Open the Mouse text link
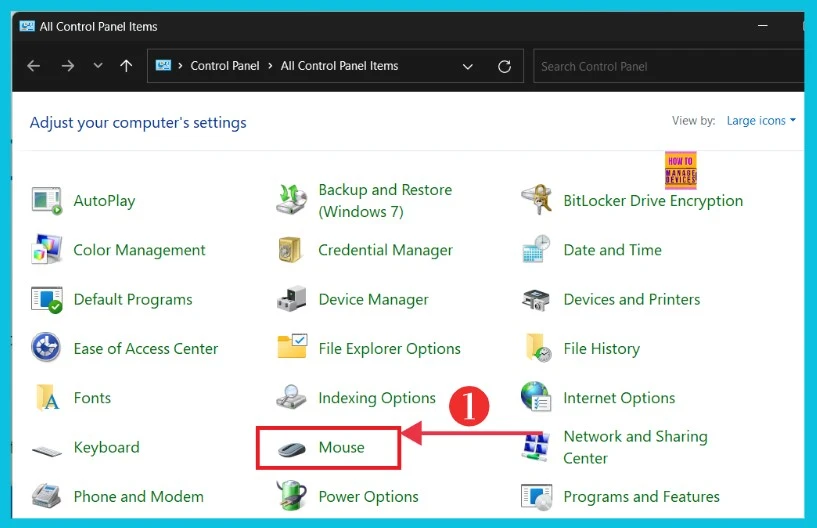 coord(341,447)
